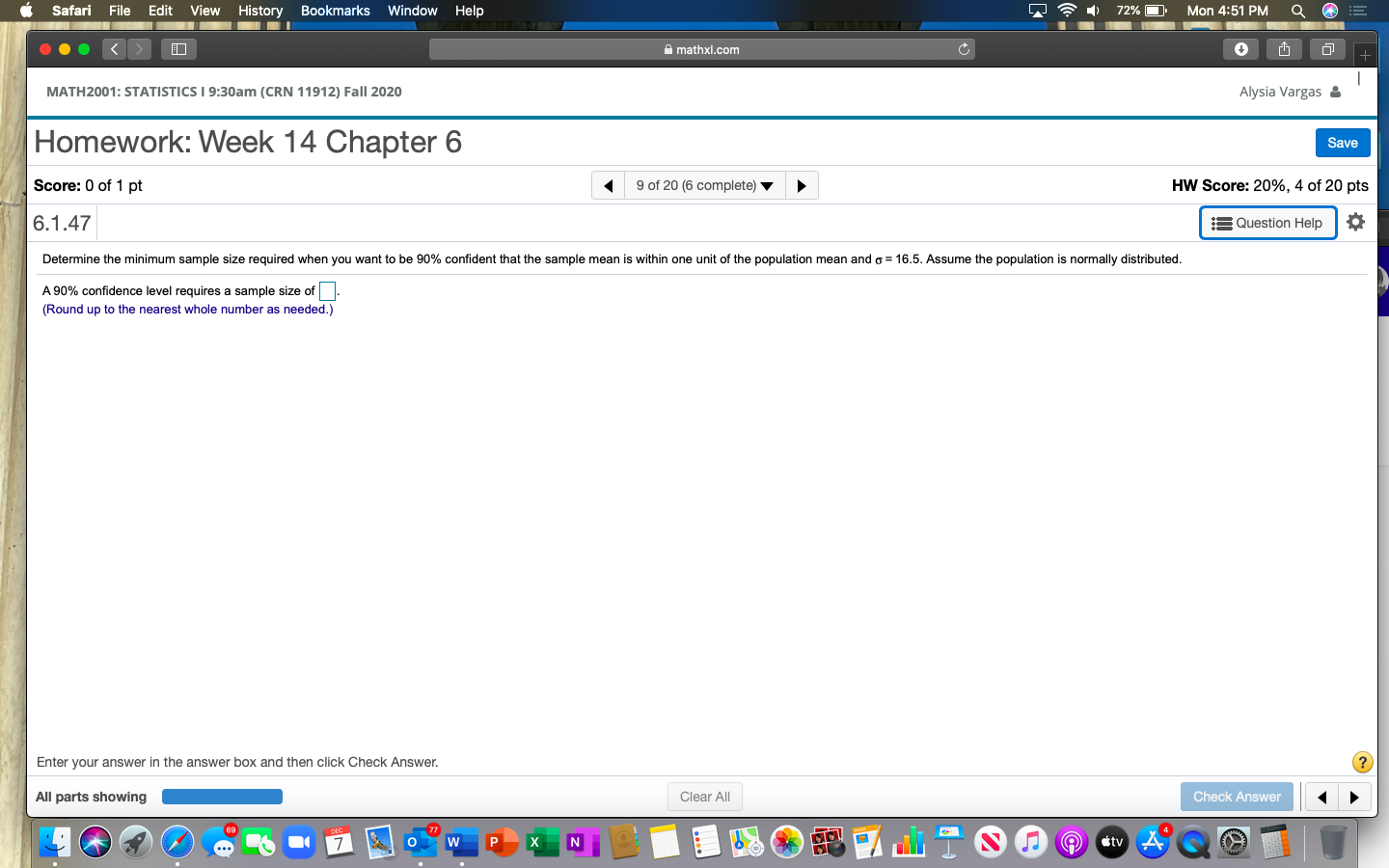The height and width of the screenshot is (868, 1389).
Task: Open question settings gear icon
Action: point(1356,222)
